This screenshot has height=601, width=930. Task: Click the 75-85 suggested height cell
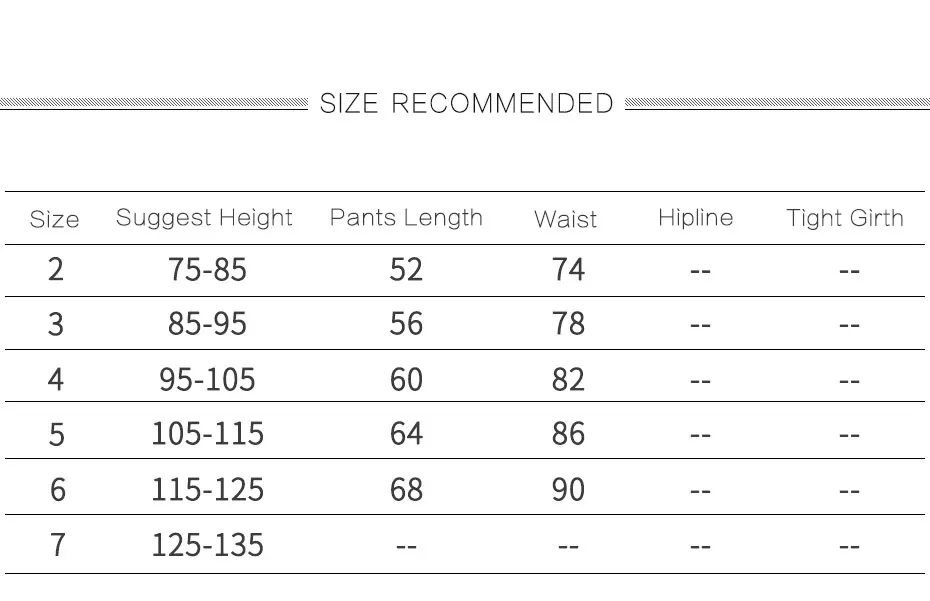[207, 270]
